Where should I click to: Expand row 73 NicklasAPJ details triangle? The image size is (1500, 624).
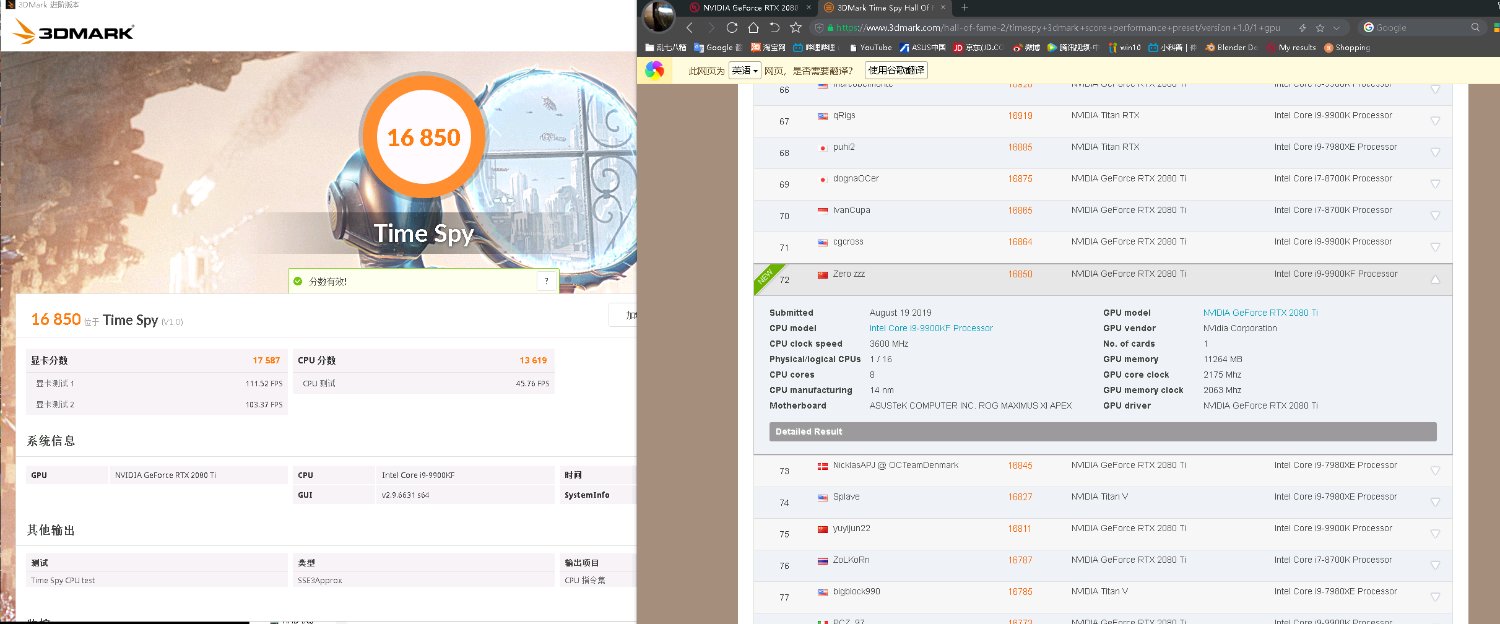coord(1435,471)
